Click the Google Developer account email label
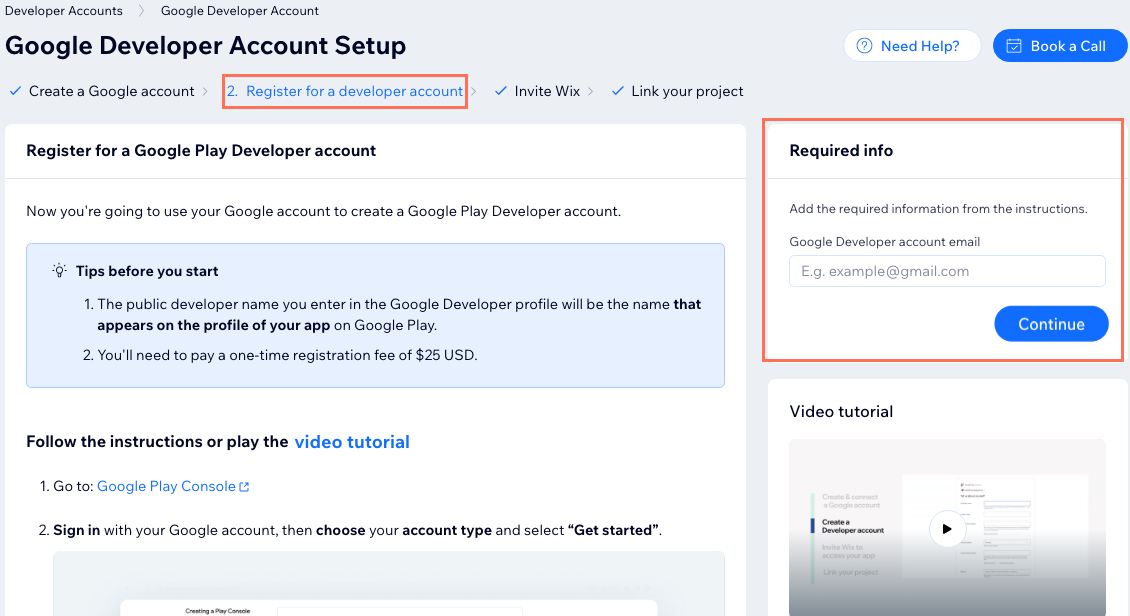The width and height of the screenshot is (1130, 616). [884, 241]
